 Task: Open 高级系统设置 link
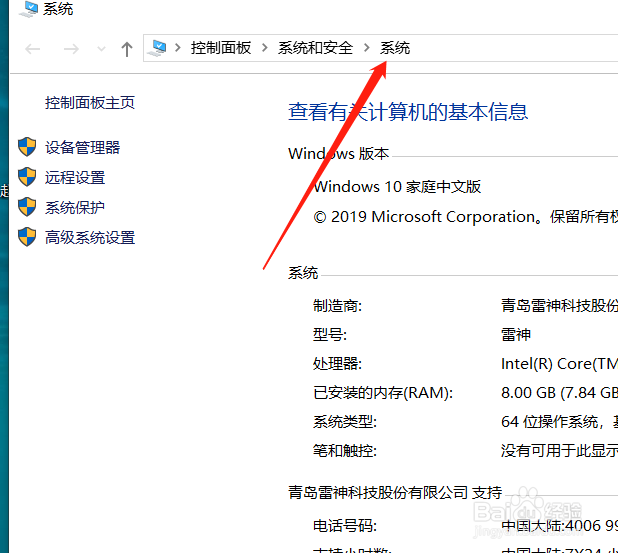click(90, 237)
